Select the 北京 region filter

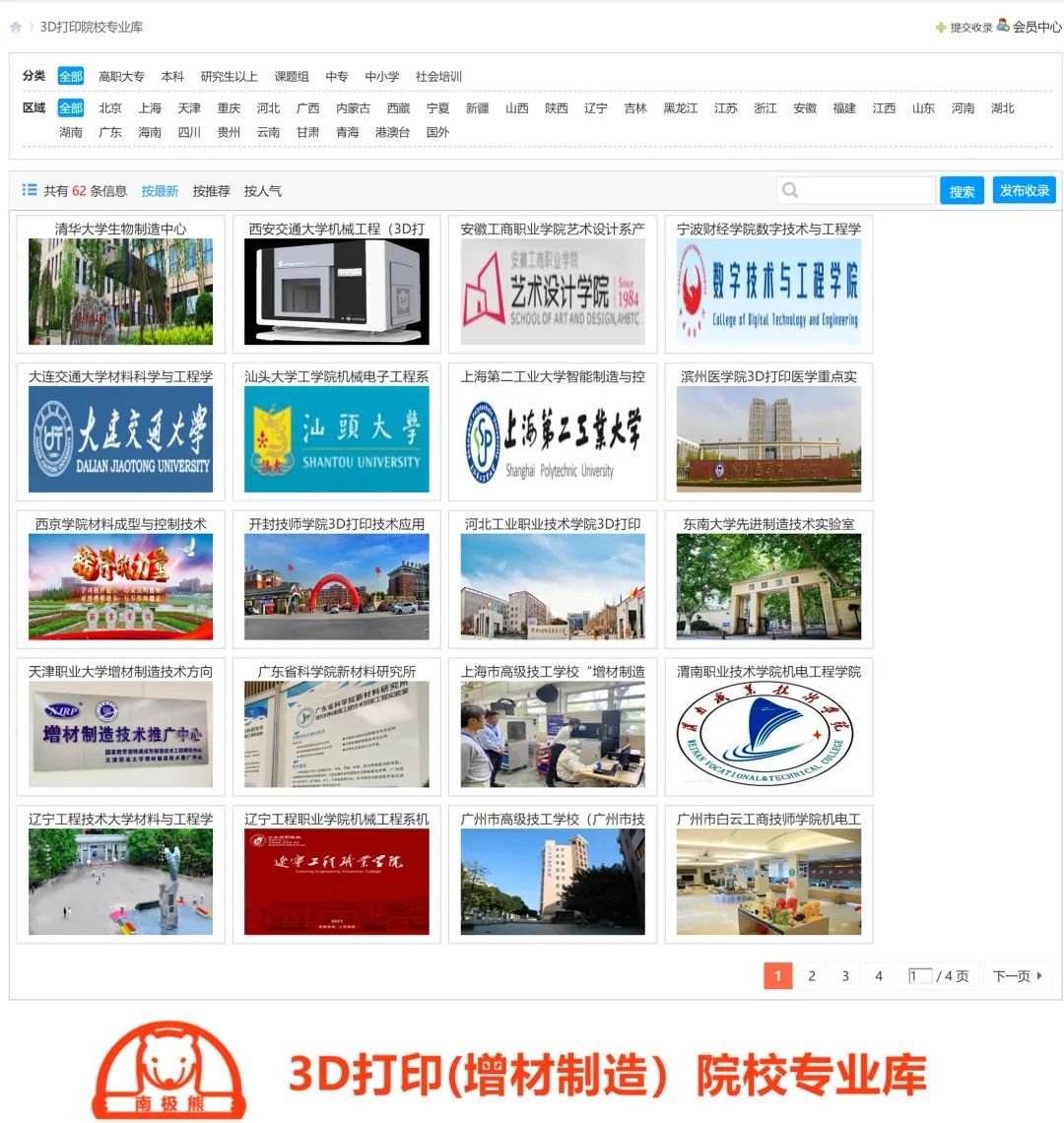click(109, 108)
